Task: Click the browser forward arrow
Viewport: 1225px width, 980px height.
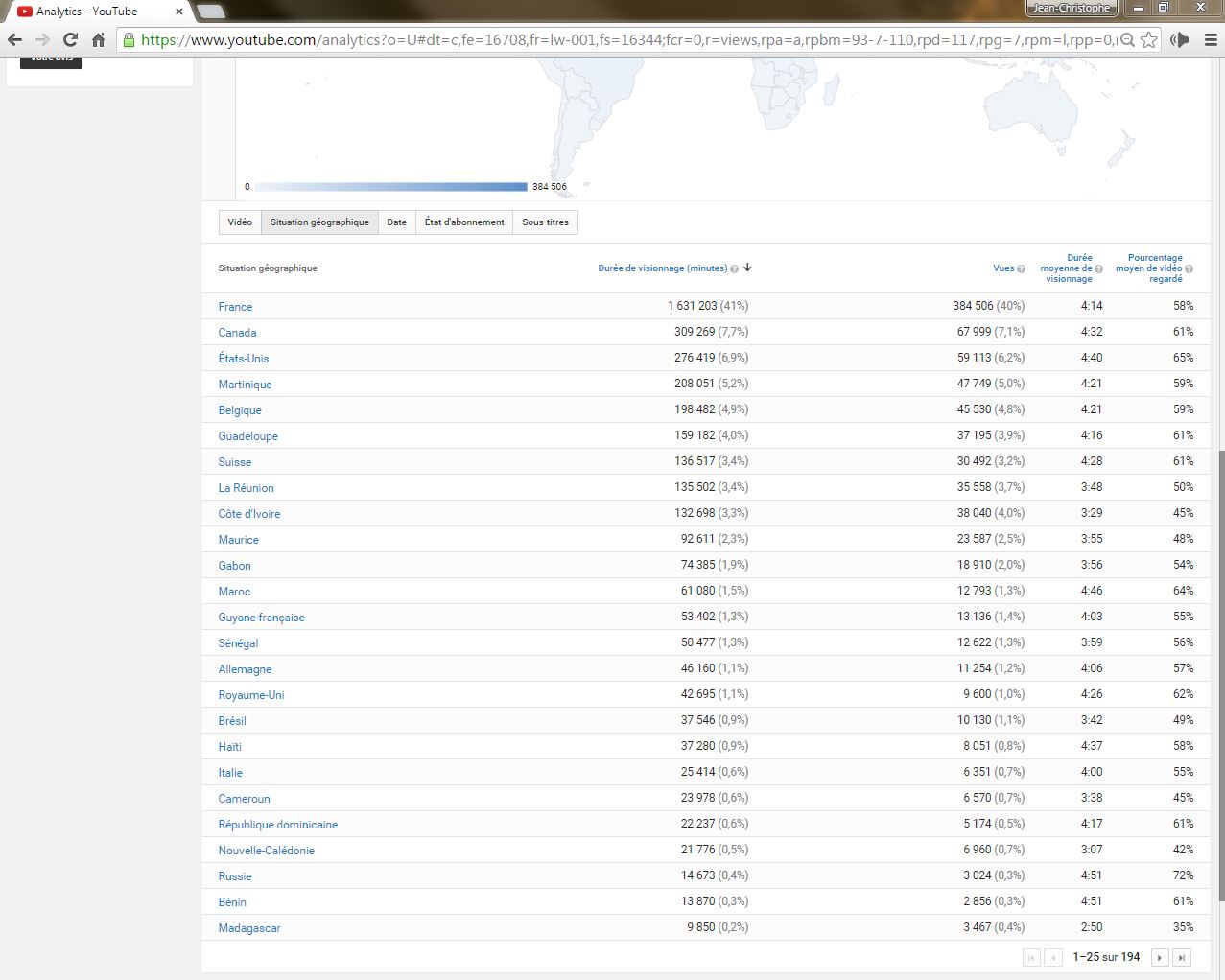Action: click(x=42, y=39)
